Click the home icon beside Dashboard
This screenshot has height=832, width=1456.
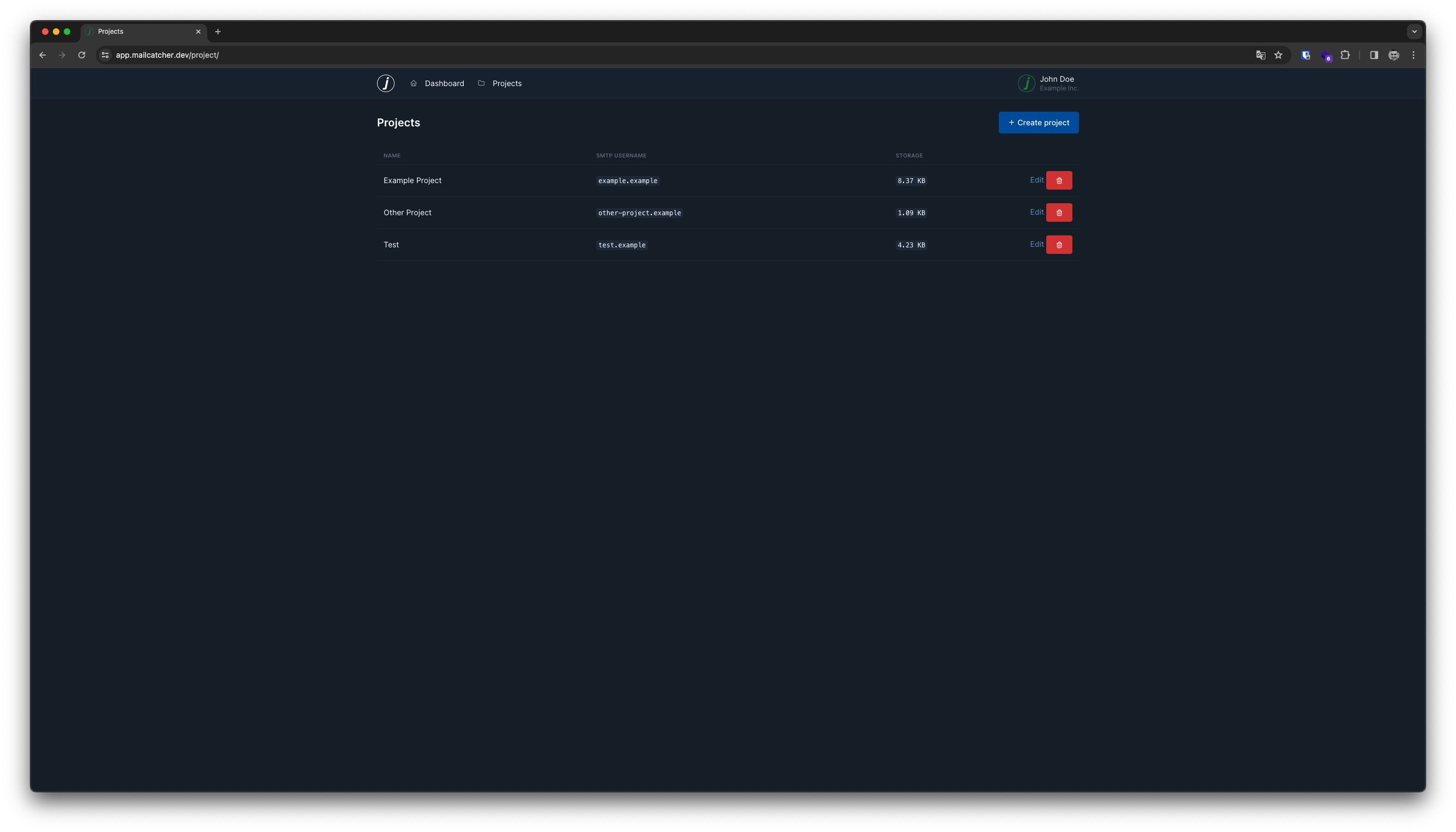414,83
